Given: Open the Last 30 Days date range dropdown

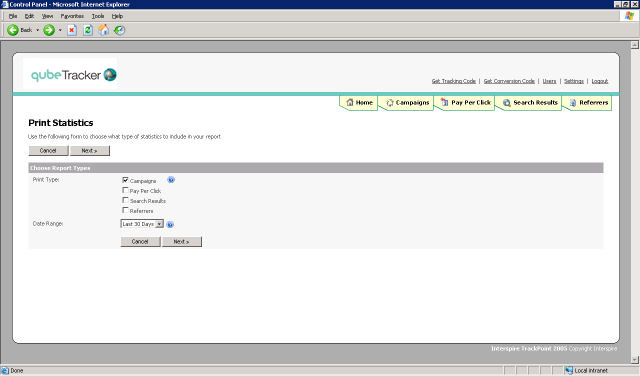Looking at the screenshot, I should point(142,224).
